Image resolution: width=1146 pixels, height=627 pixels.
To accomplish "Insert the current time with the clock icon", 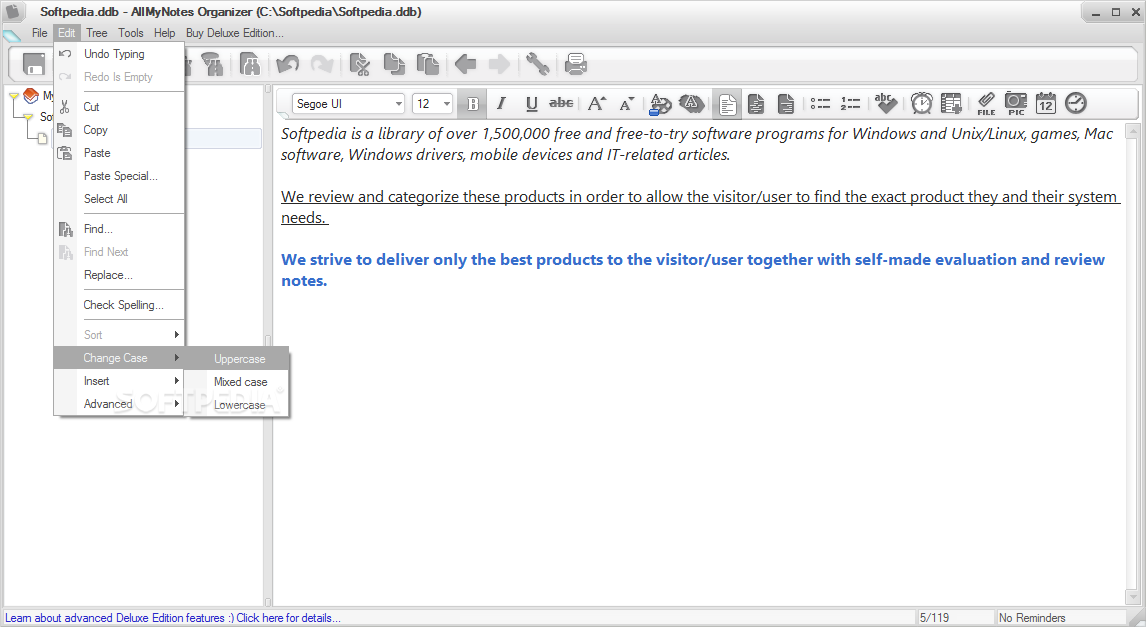I will point(1076,104).
